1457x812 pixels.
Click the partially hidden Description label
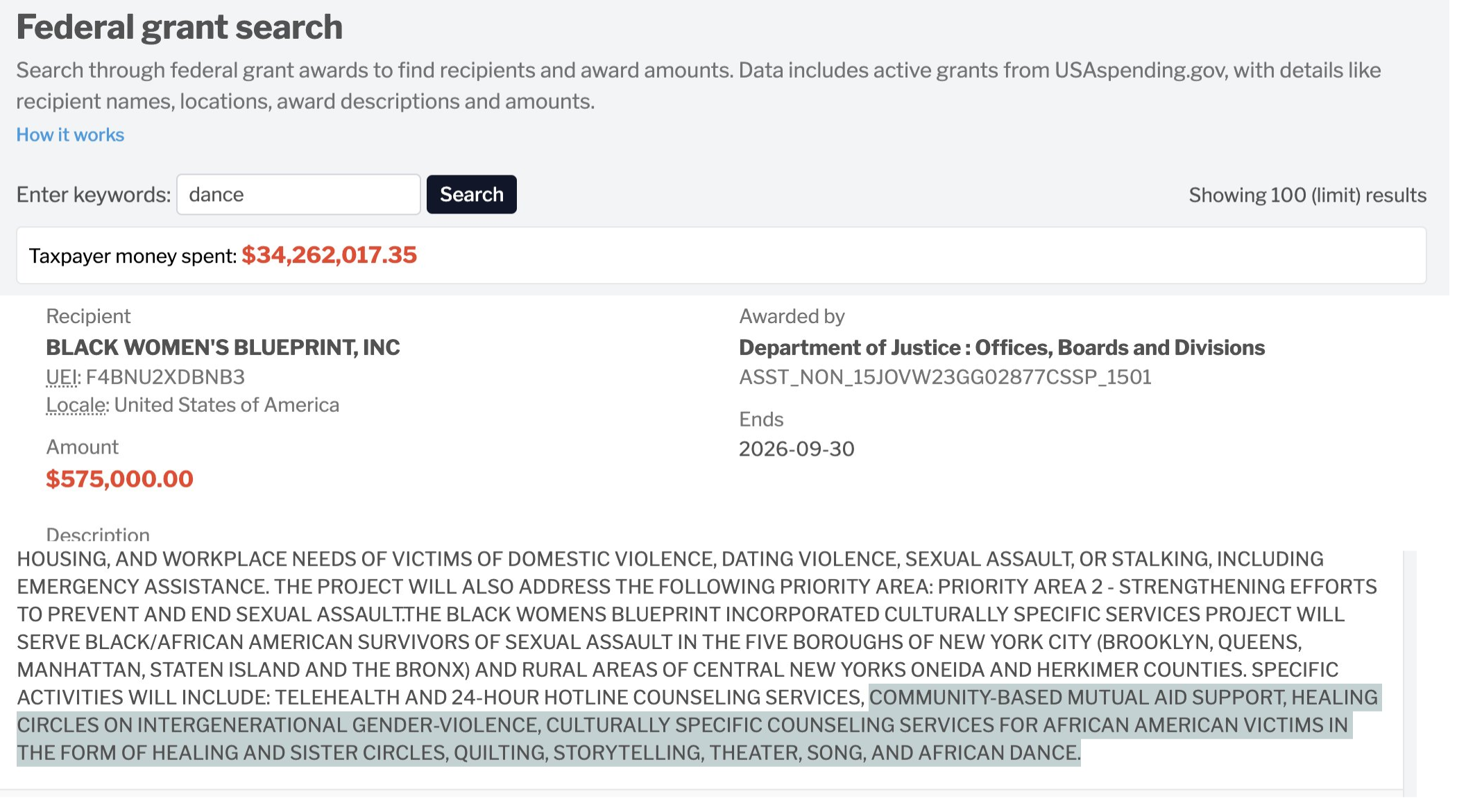[x=98, y=535]
